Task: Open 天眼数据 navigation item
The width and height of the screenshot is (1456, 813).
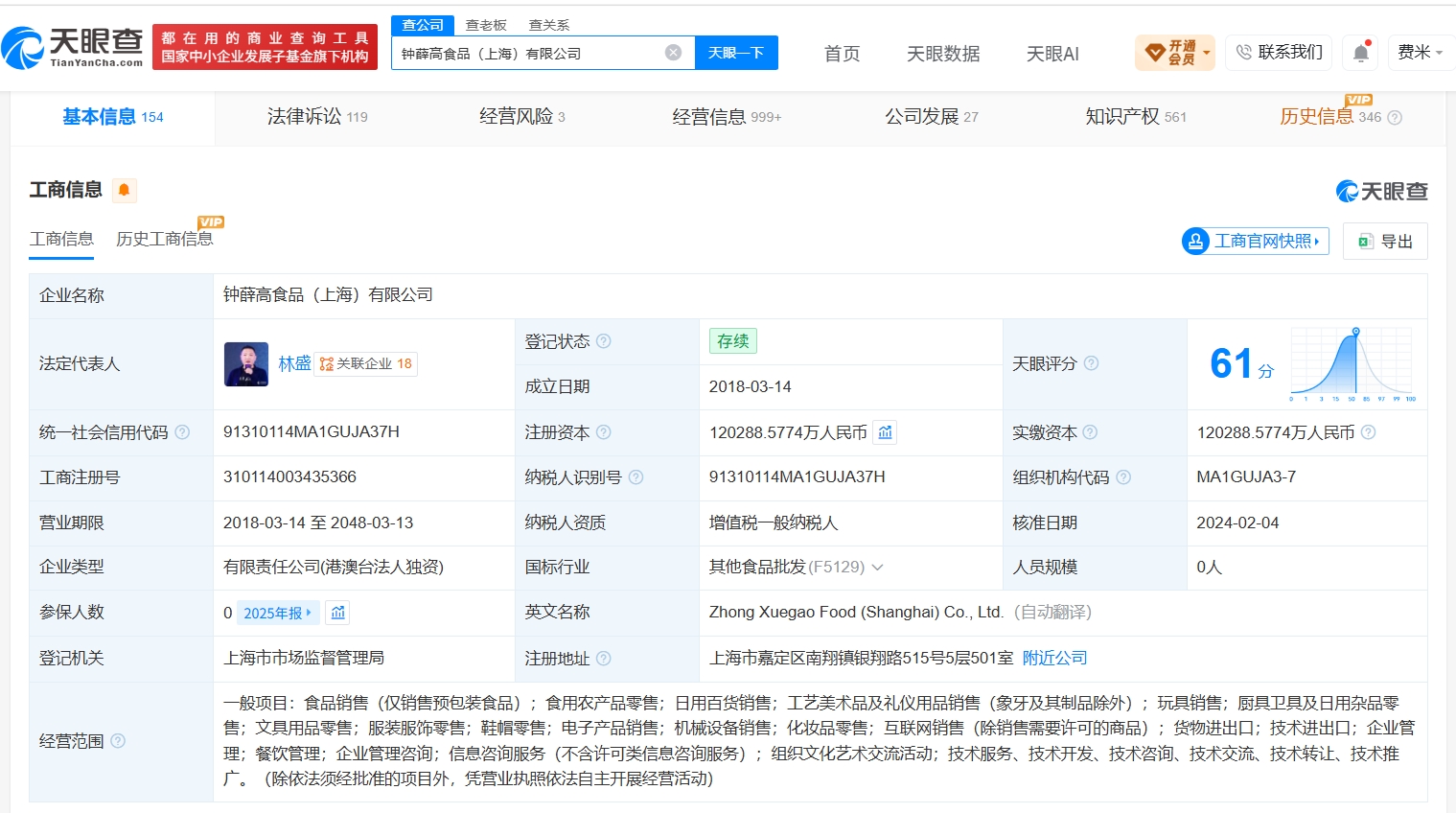Action: point(943,54)
